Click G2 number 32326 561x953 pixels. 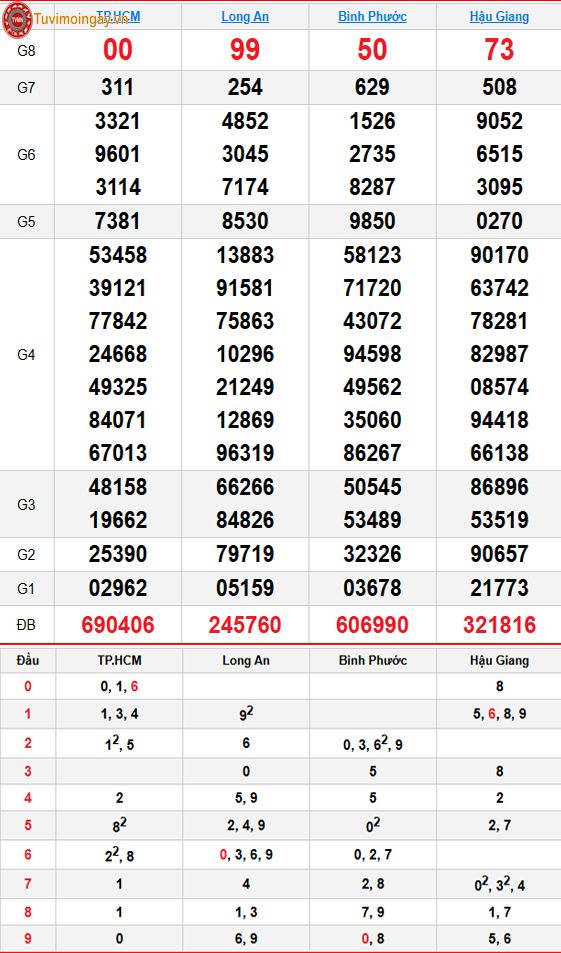pos(372,554)
